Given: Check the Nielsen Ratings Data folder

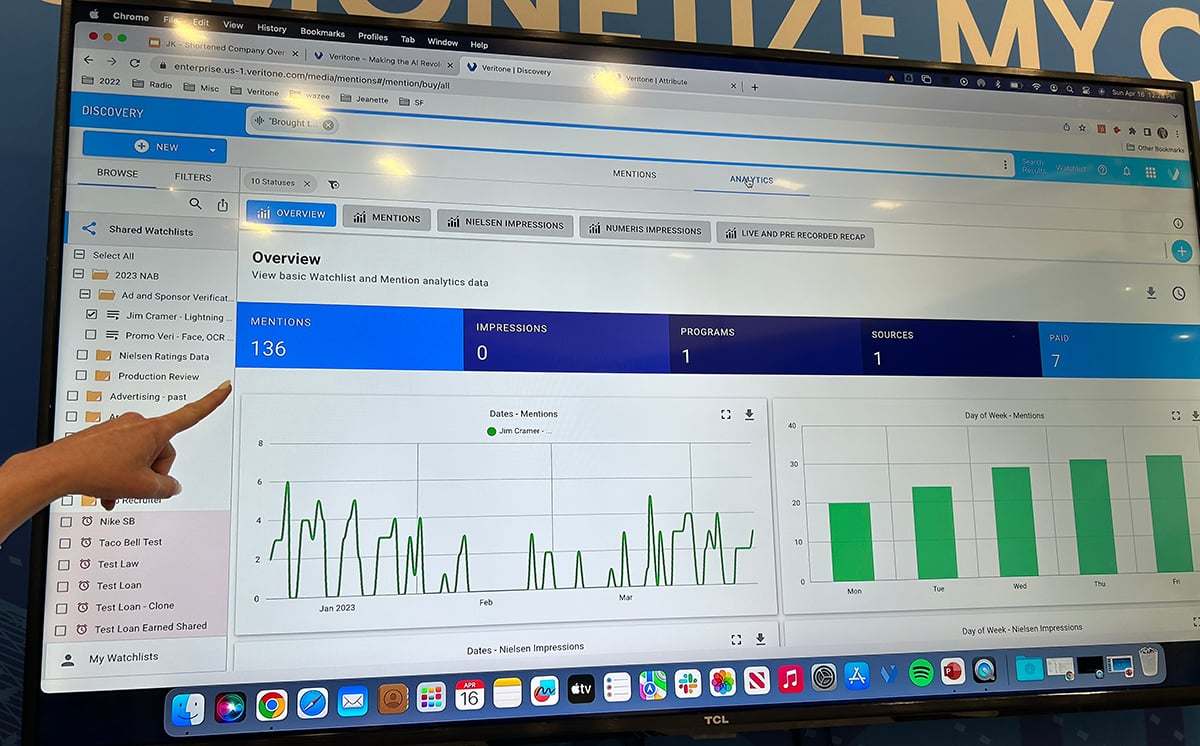Looking at the screenshot, I should (x=82, y=355).
